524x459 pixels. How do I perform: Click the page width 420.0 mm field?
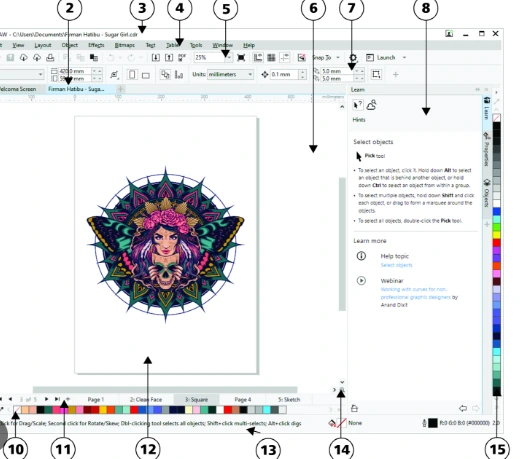75,71
